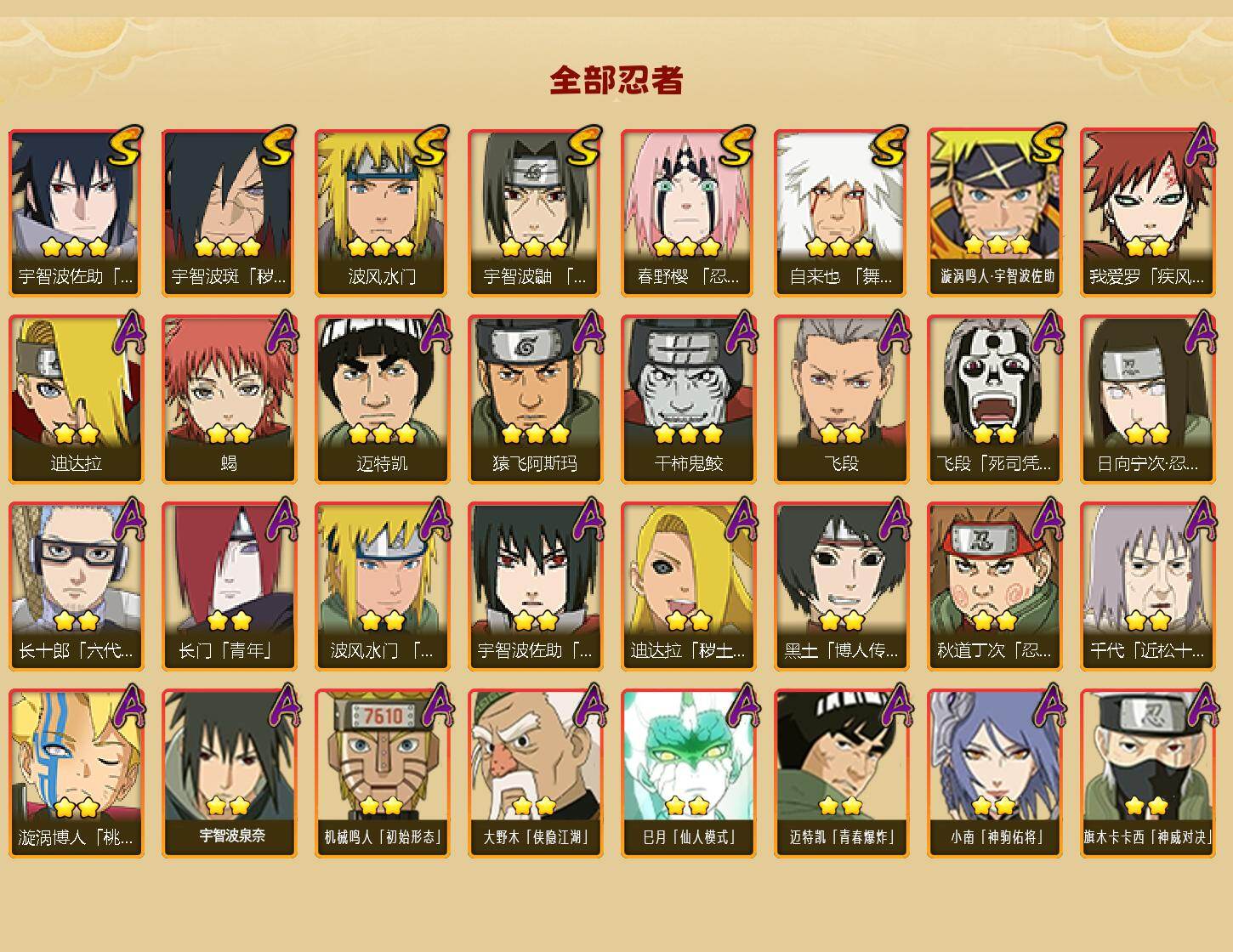Pick the 宇智波泉奈 character card
The image size is (1233, 952).
point(229,773)
